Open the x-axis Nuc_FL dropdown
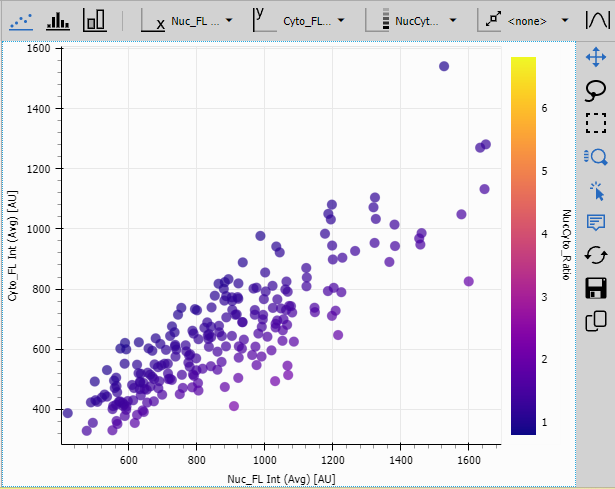The height and width of the screenshot is (489, 615). (202, 21)
